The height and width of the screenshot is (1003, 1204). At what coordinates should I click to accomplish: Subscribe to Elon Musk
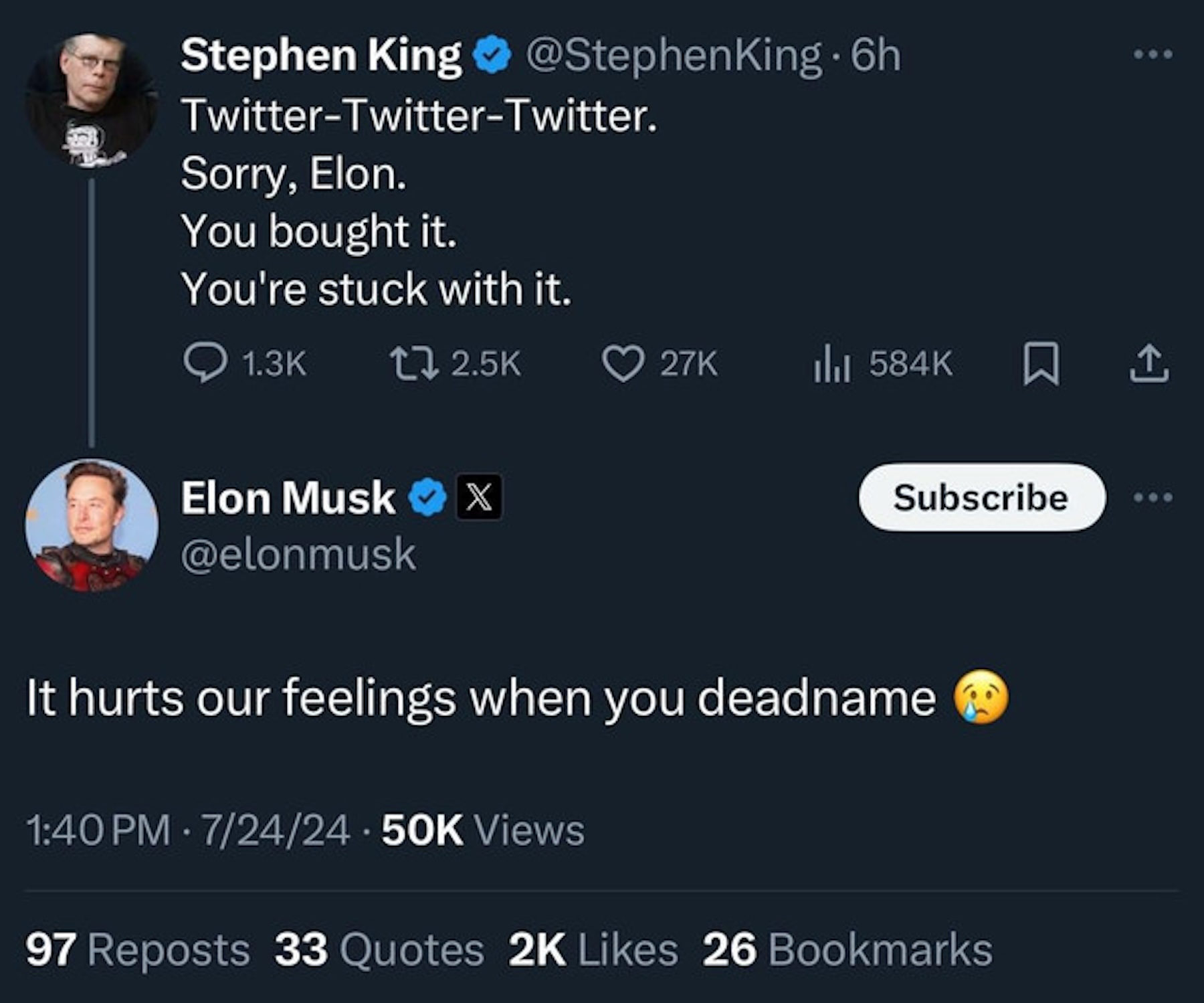coord(981,497)
